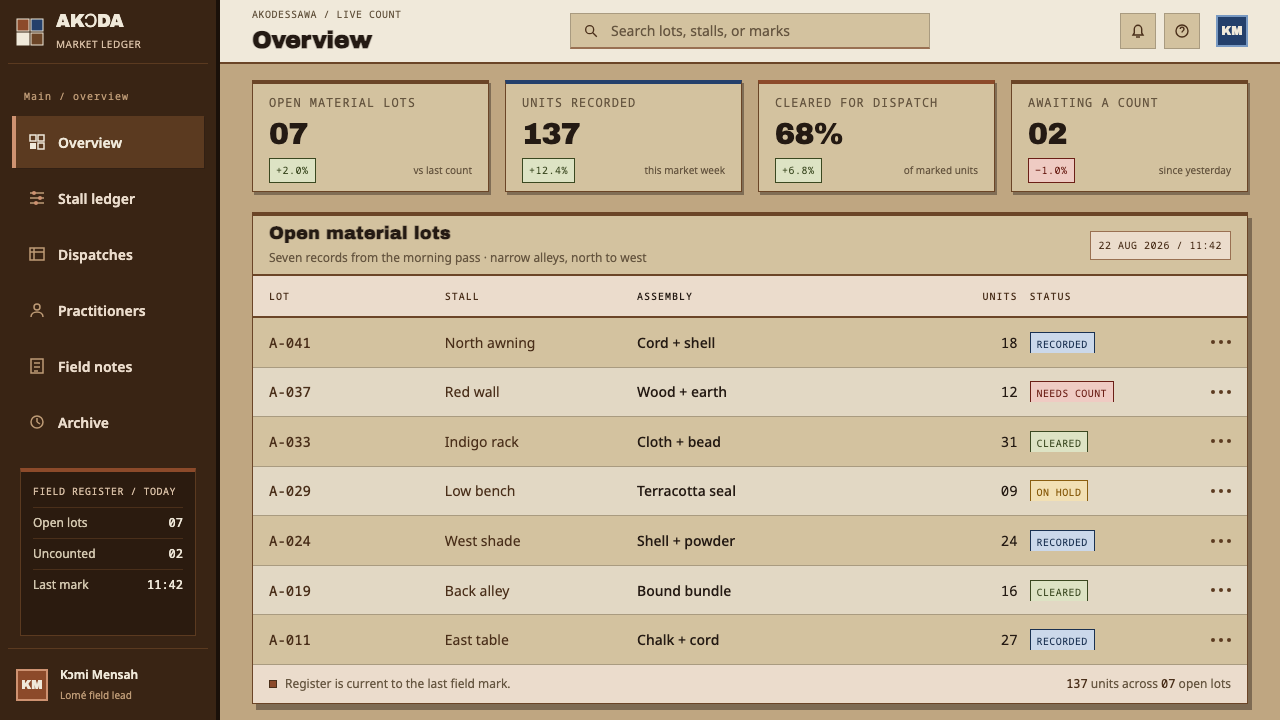
Task: Click CLEARED badge on lot A-033
Action: tap(1059, 442)
